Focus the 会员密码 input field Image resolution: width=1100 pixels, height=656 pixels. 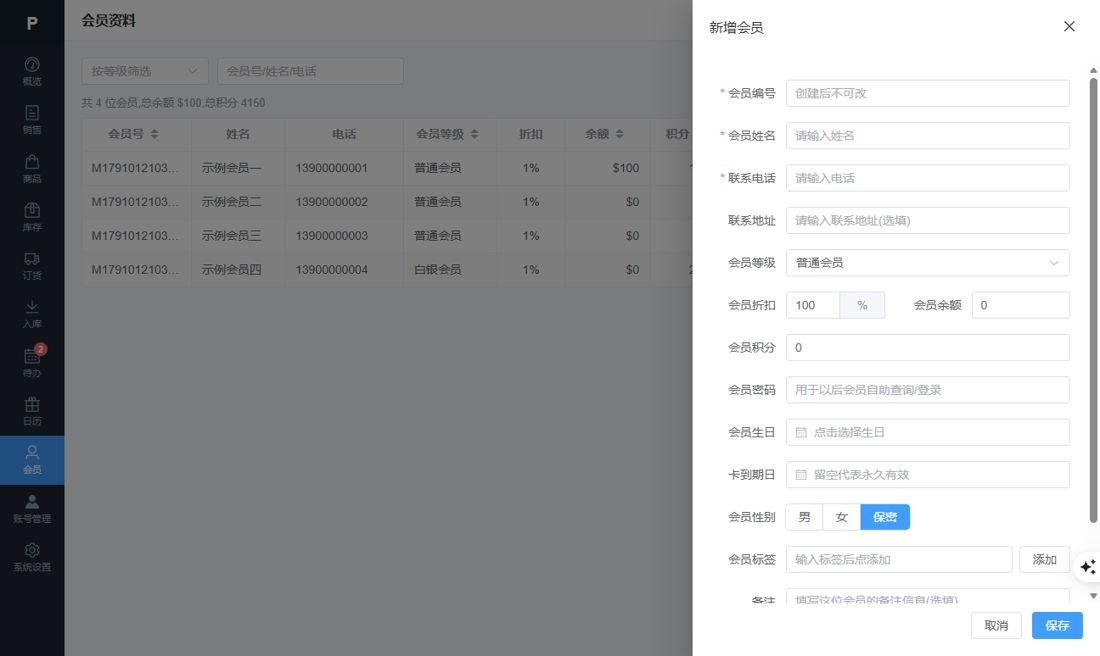[x=927, y=390]
